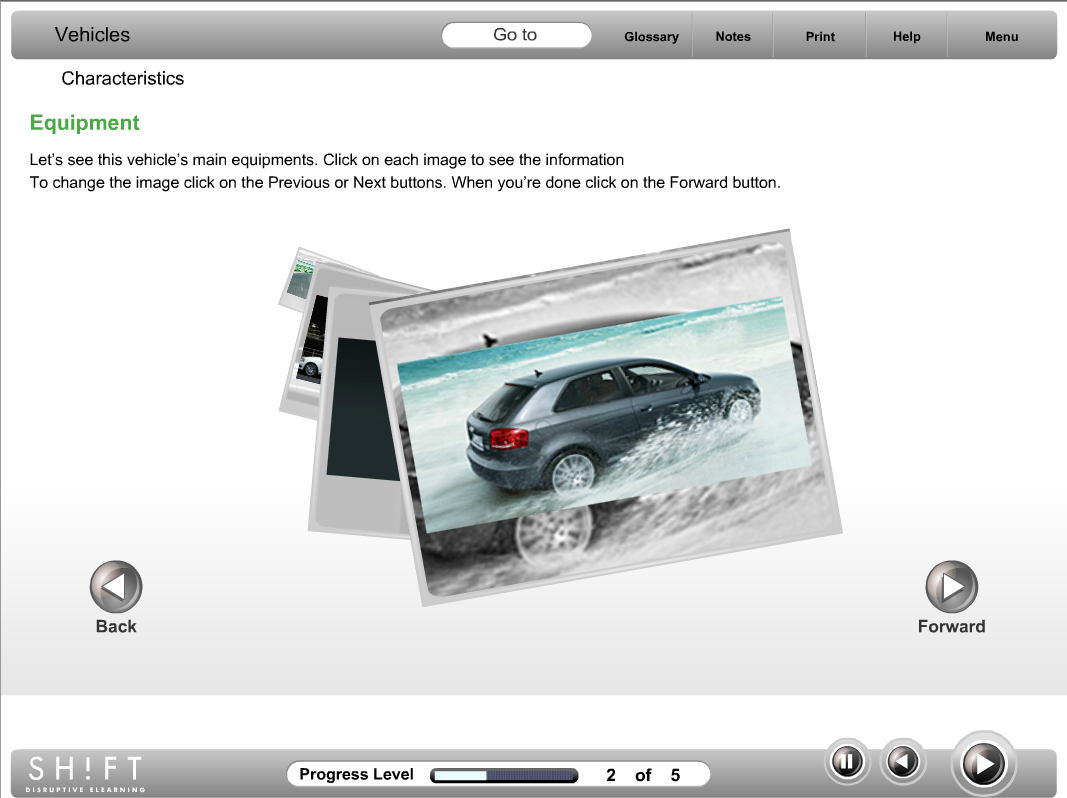Expand the Menu option in the top bar
Image resolution: width=1067 pixels, height=798 pixels.
[1001, 36]
